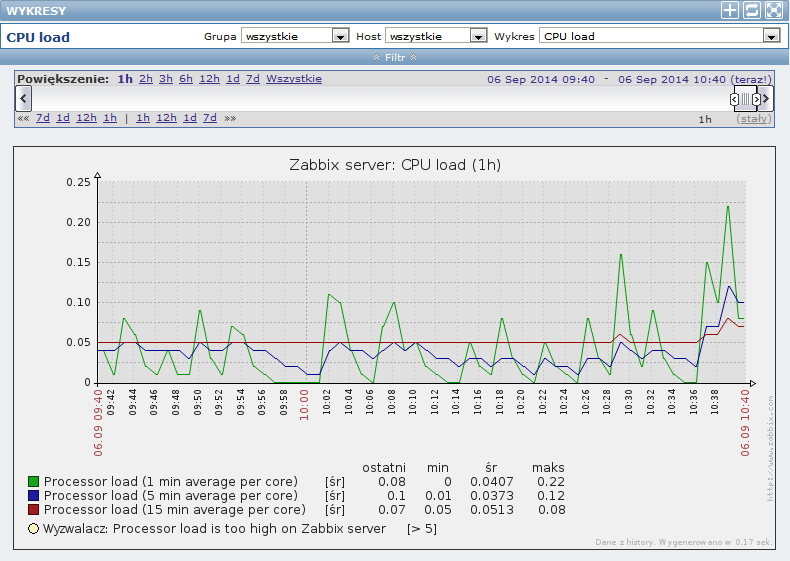Click the graph title Zabbix server: CPU load
Viewport: 790px width, 561px height.
(x=395, y=165)
